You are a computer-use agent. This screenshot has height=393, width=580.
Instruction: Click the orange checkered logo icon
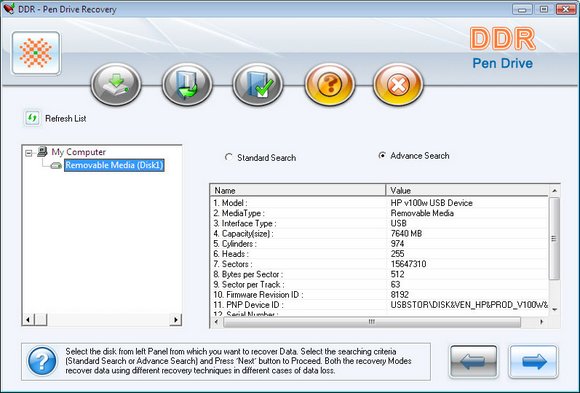36,53
